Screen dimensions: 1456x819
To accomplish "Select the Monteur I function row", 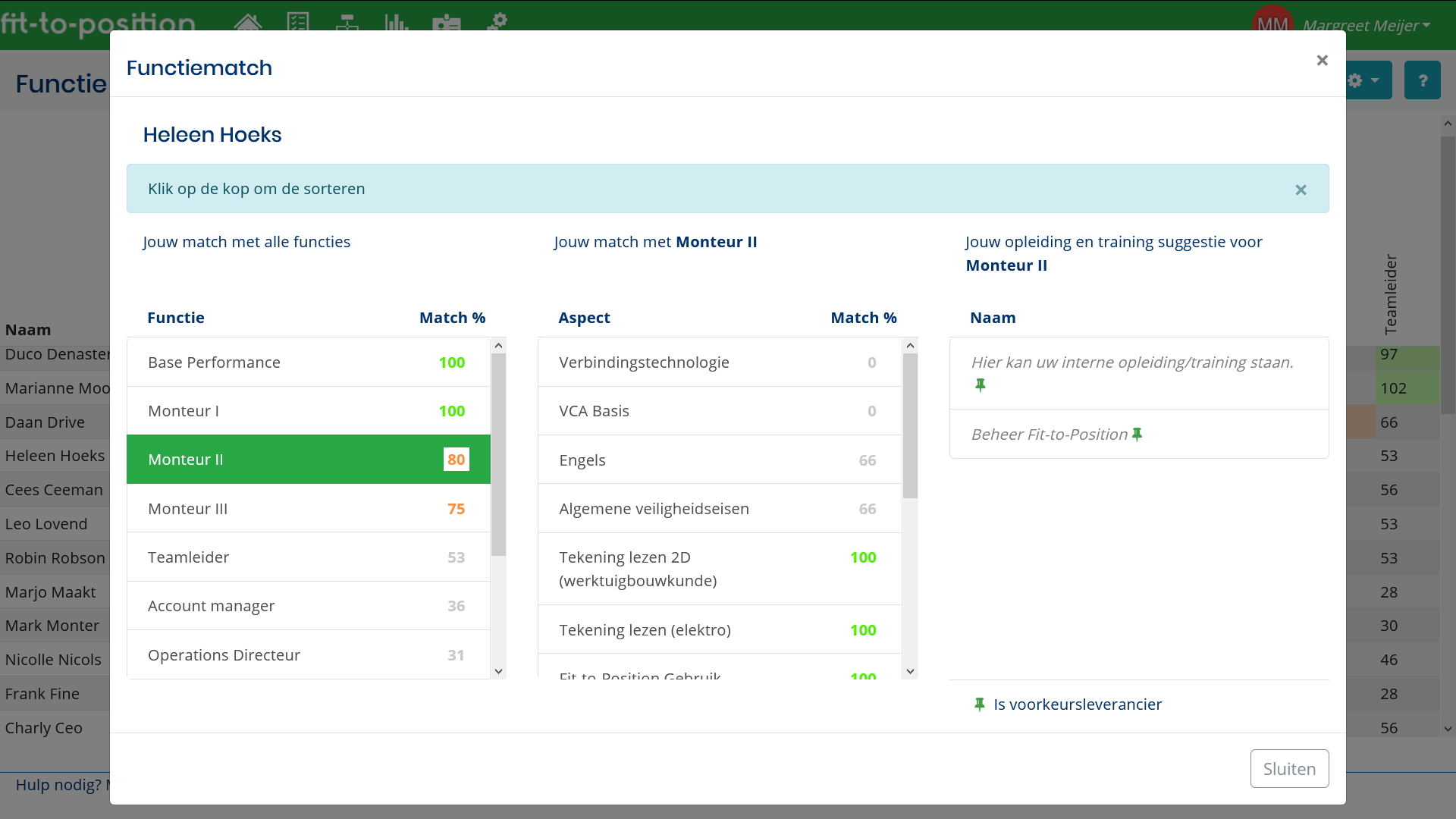I will pyautogui.click(x=309, y=411).
